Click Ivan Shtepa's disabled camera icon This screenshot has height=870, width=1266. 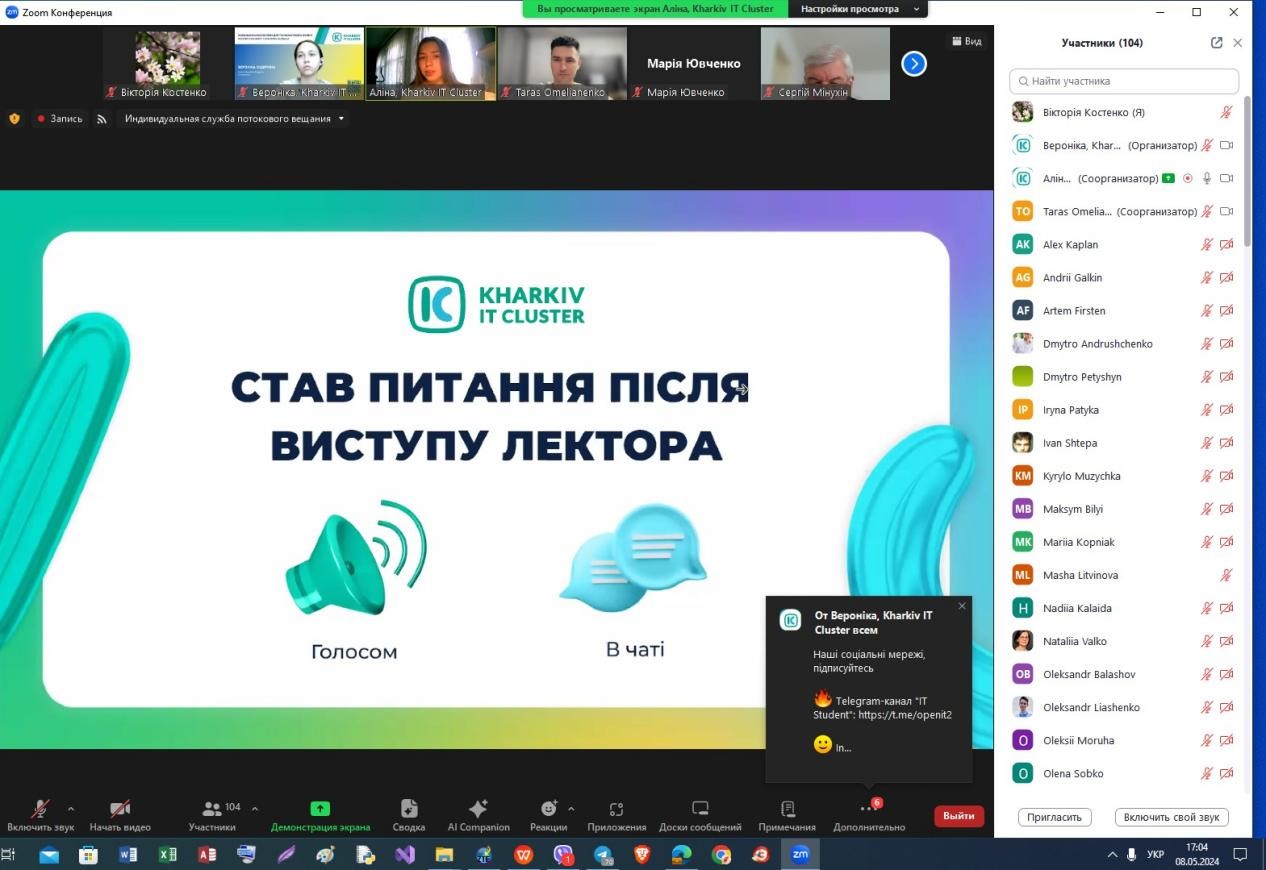click(1226, 443)
